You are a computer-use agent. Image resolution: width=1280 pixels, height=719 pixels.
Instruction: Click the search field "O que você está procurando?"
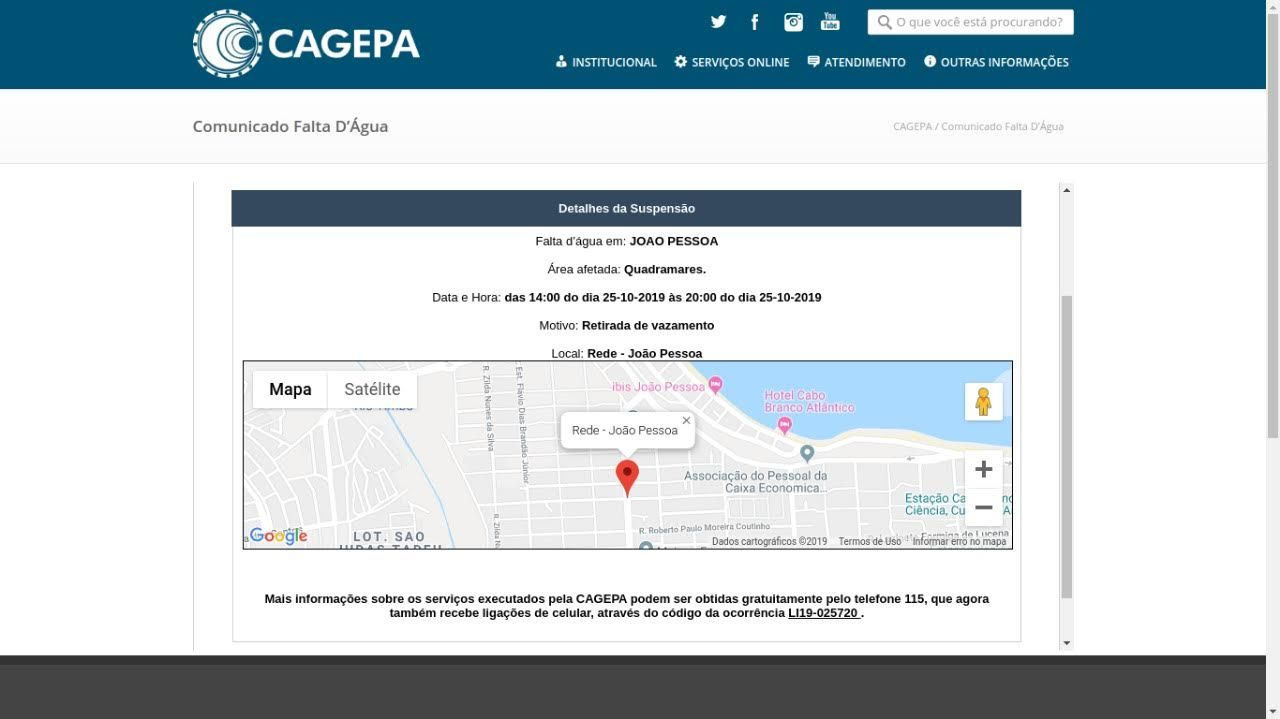(x=970, y=22)
